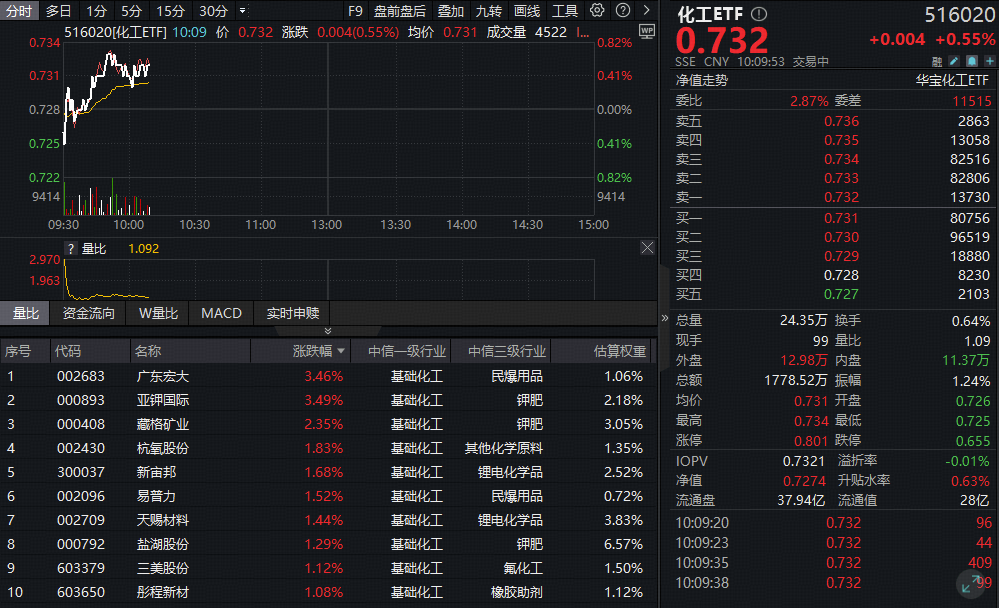This screenshot has width=999, height=608.
Task: Select the 藏格矿业 stock row
Action: click(328, 424)
